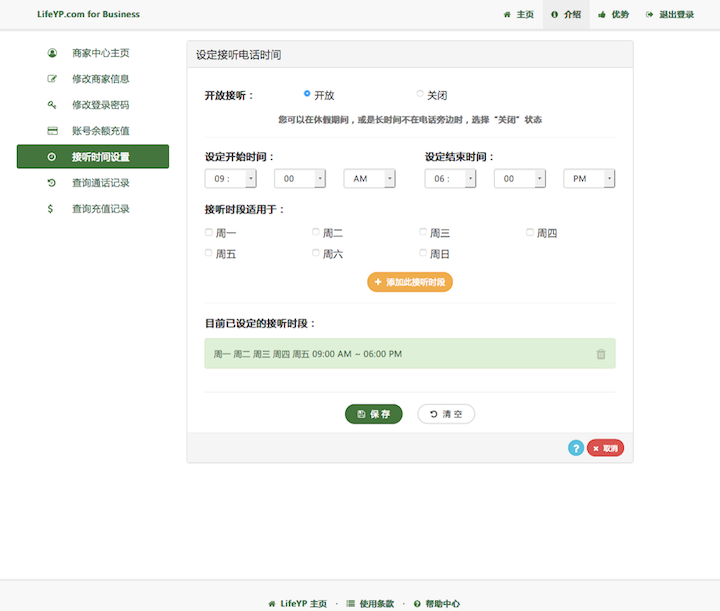Click the edit icon beside 修改商家信息
Image resolution: width=720 pixels, height=611 pixels.
(x=52, y=79)
